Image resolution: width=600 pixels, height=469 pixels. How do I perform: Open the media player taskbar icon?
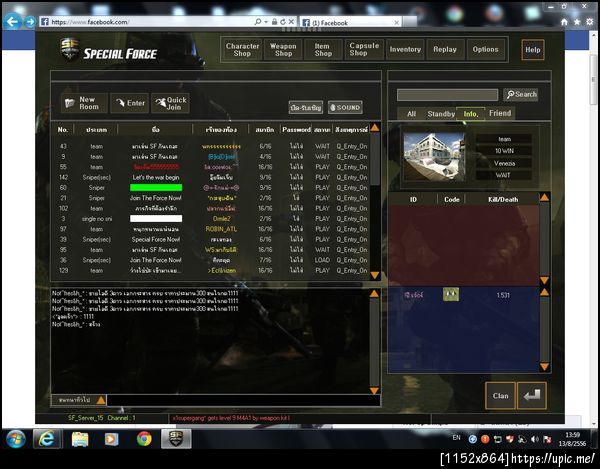111,439
